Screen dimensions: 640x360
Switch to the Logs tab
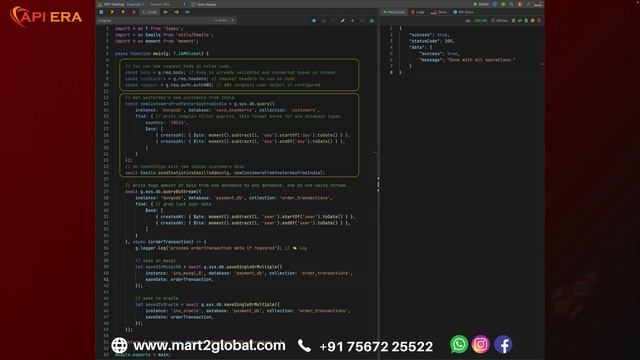[418, 12]
